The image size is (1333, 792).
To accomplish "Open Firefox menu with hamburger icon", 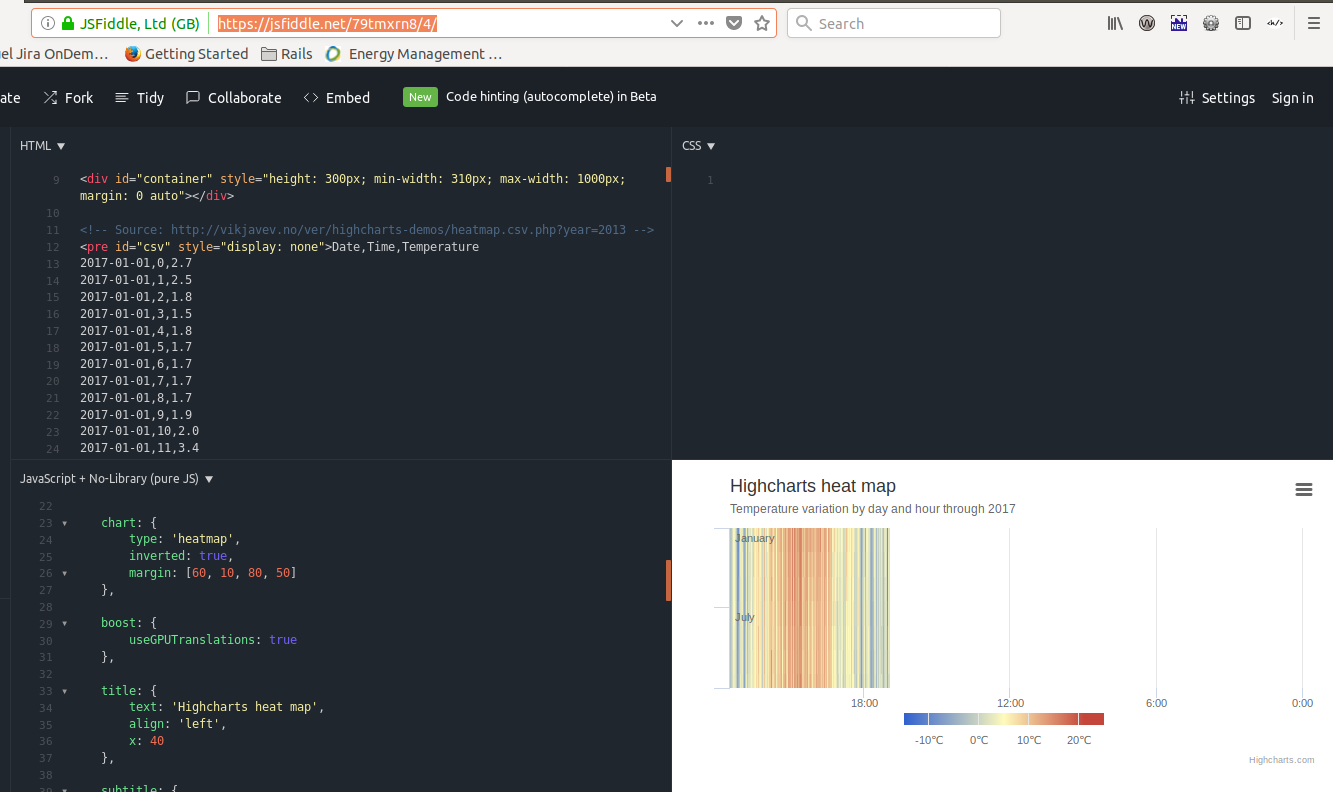I will pyautogui.click(x=1313, y=22).
